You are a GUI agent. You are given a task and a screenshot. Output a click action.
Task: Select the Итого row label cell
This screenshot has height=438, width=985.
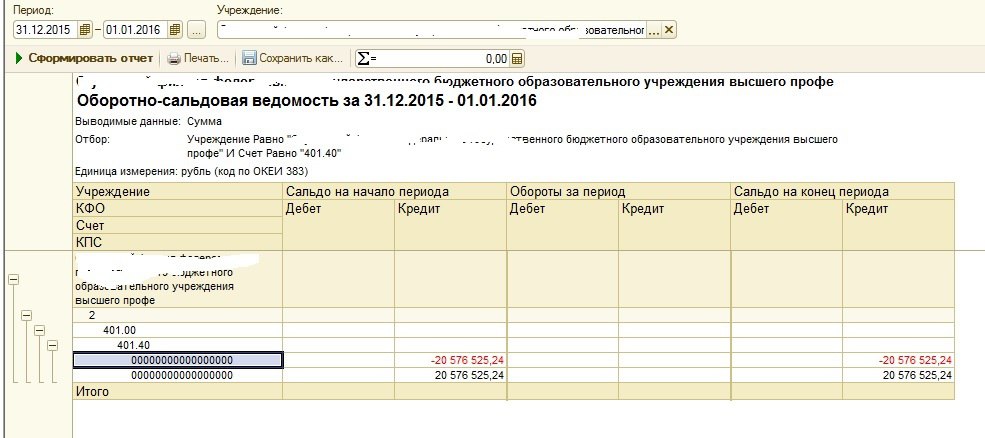click(178, 391)
